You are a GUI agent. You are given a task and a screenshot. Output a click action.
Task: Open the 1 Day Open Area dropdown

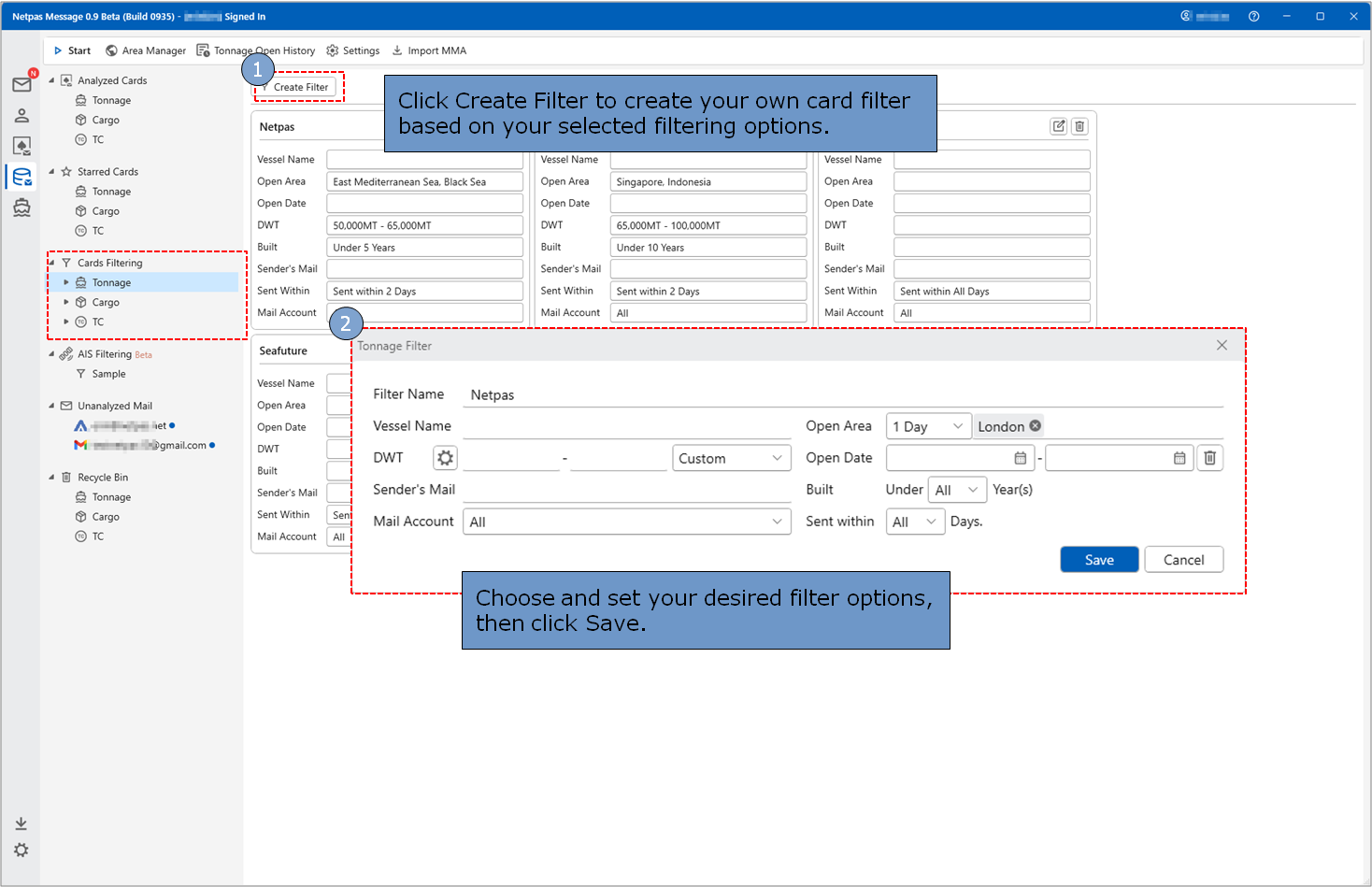[x=928, y=426]
